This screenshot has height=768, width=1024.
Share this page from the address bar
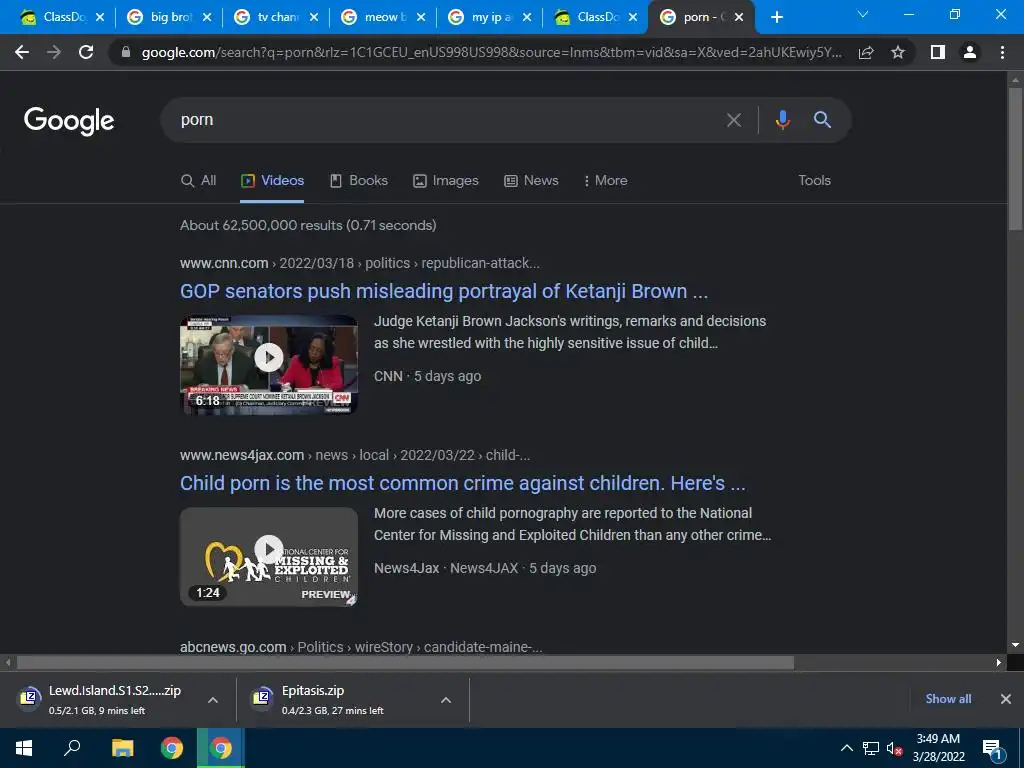click(x=866, y=52)
